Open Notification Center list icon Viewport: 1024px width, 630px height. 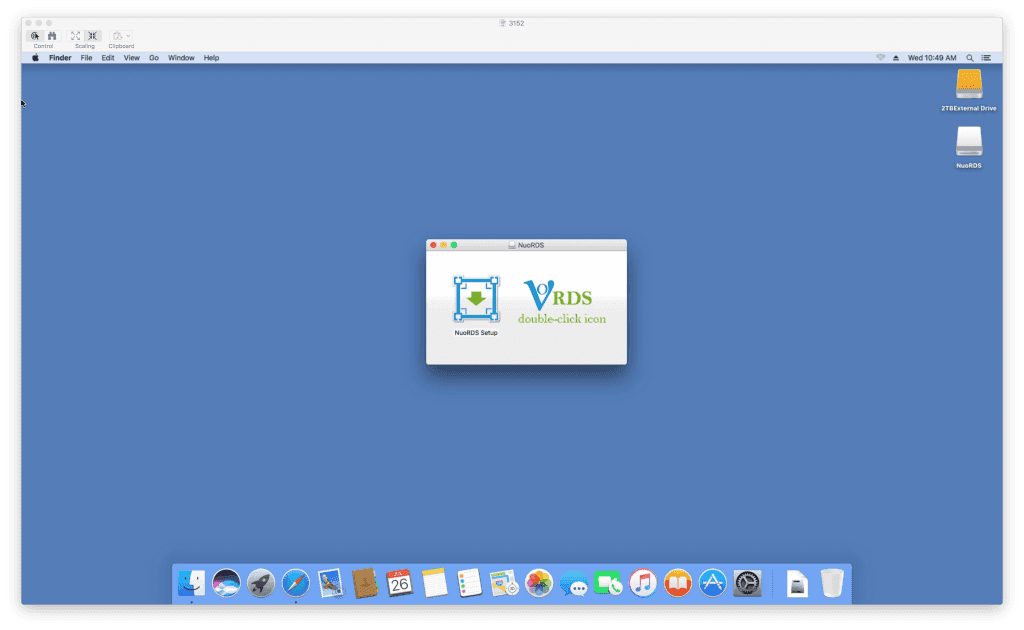pos(986,57)
